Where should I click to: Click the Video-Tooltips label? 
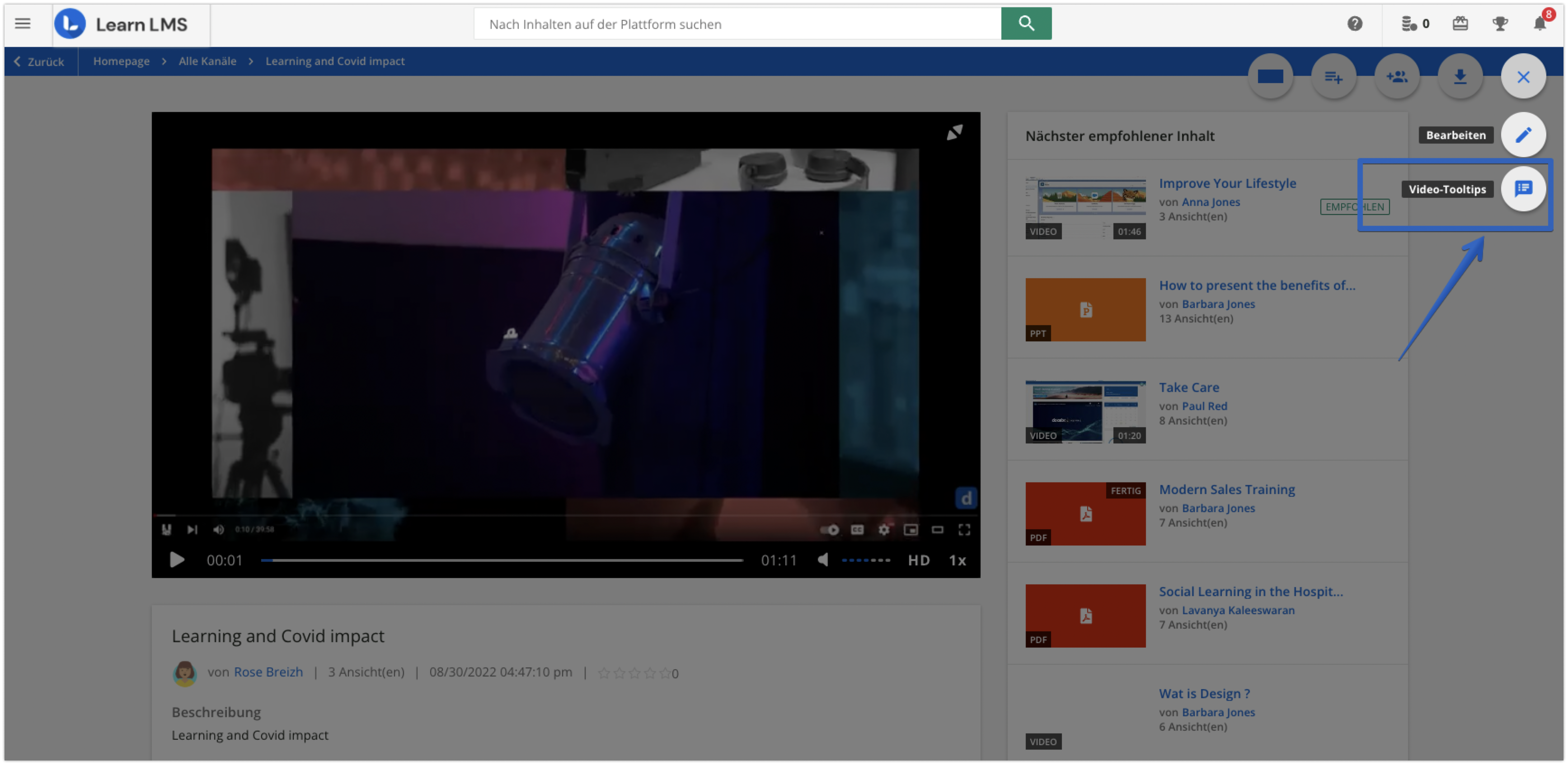pos(1447,189)
